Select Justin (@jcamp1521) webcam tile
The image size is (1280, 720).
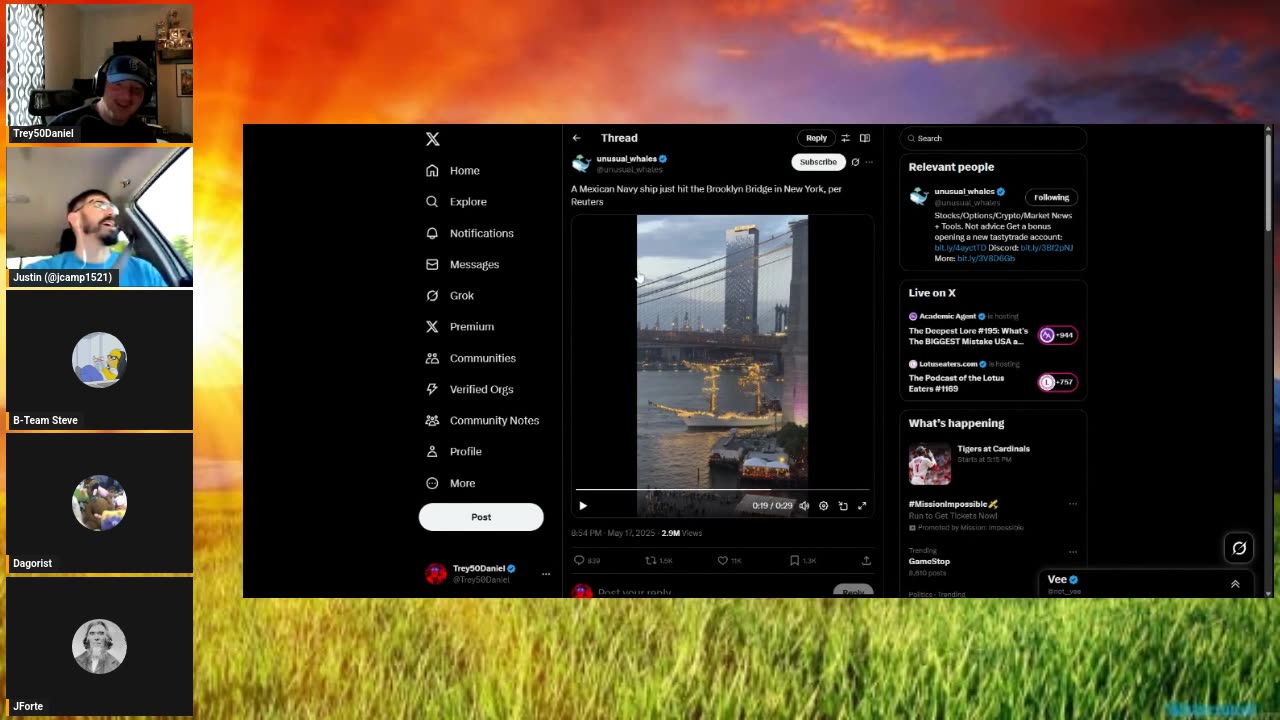[x=99, y=217]
